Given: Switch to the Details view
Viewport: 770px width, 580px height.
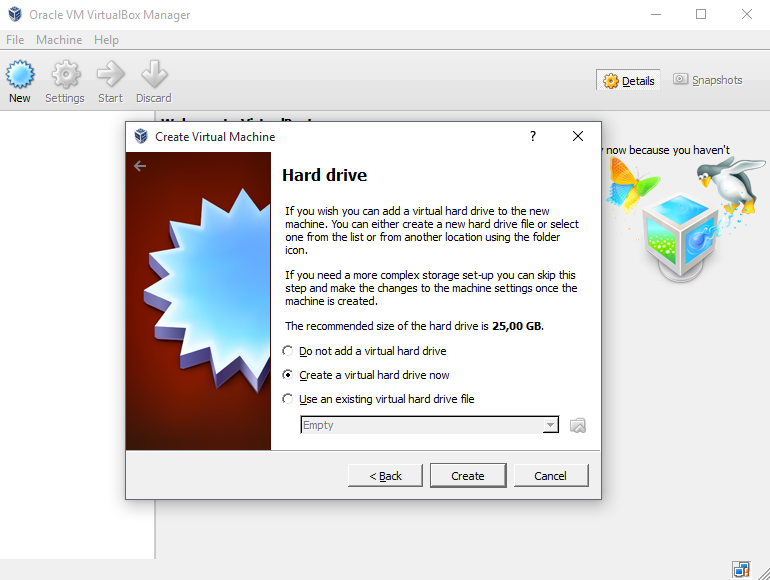Looking at the screenshot, I should pyautogui.click(x=628, y=81).
